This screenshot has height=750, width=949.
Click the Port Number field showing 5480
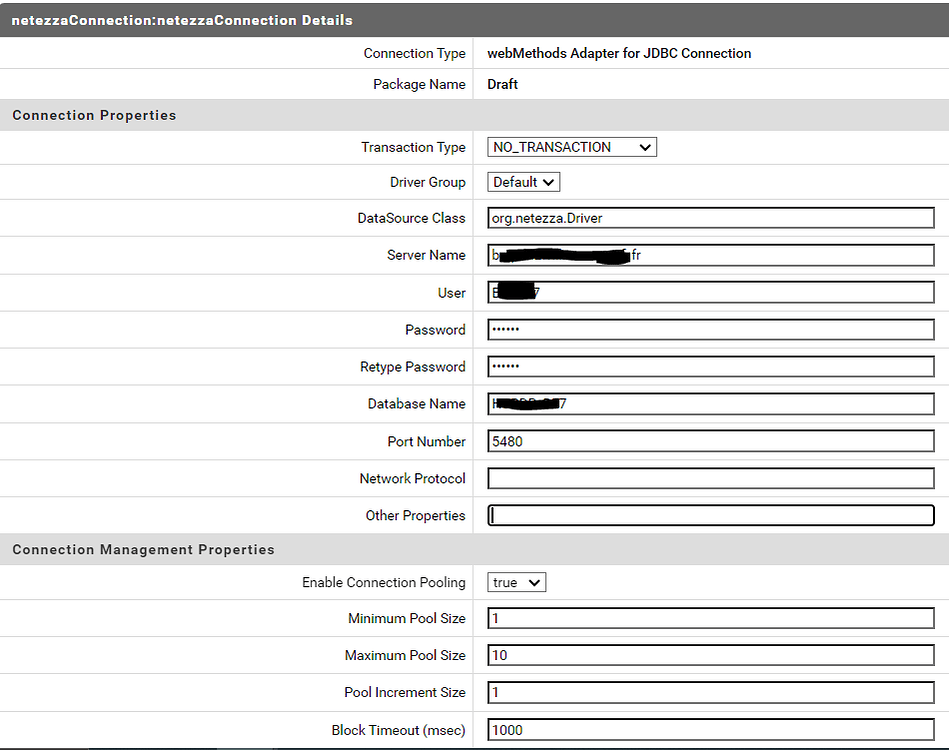click(710, 440)
